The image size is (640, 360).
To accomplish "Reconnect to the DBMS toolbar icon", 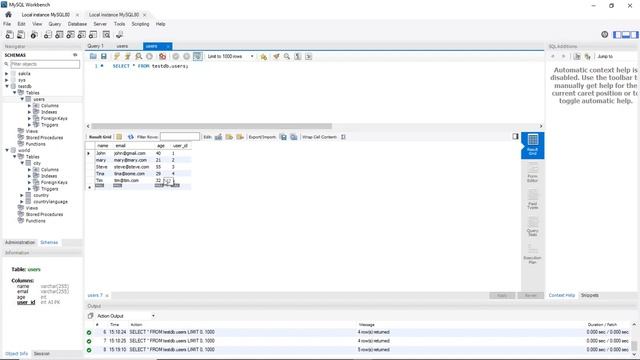I will click(x=120, y=35).
